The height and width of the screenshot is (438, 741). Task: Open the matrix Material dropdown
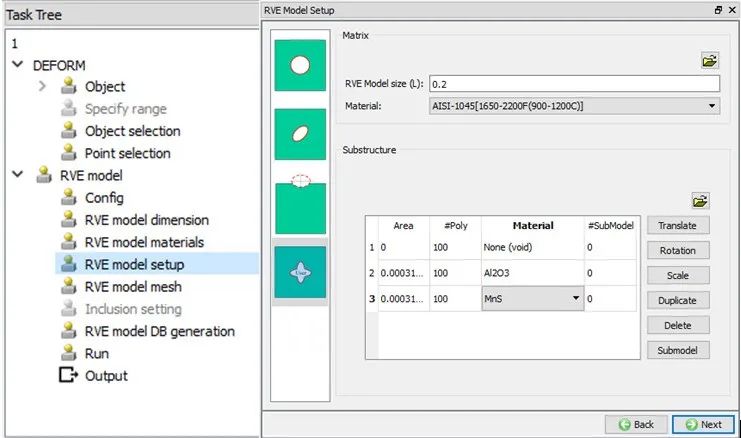pos(574,106)
